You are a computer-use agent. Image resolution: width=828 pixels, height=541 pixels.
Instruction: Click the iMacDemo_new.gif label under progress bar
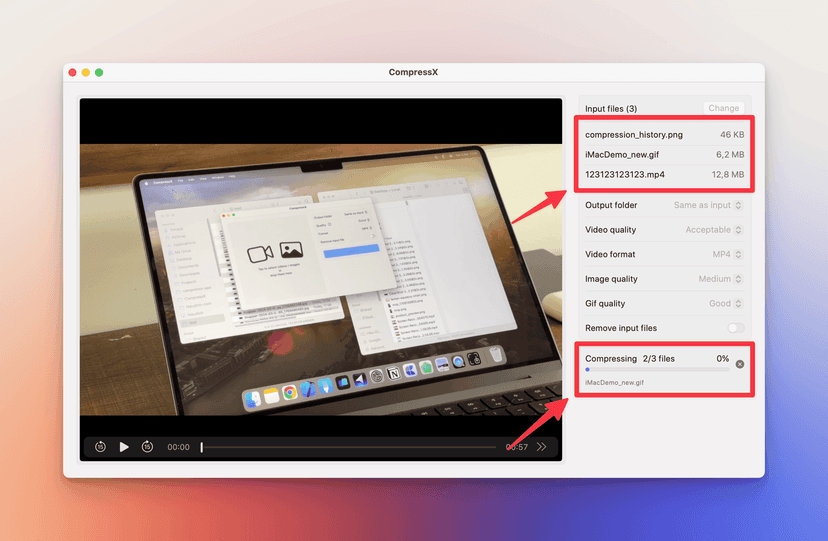point(614,382)
